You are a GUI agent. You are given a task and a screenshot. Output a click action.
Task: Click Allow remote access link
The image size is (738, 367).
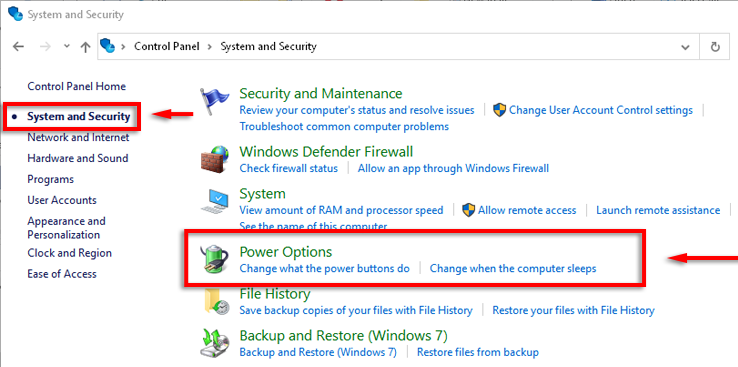527,210
